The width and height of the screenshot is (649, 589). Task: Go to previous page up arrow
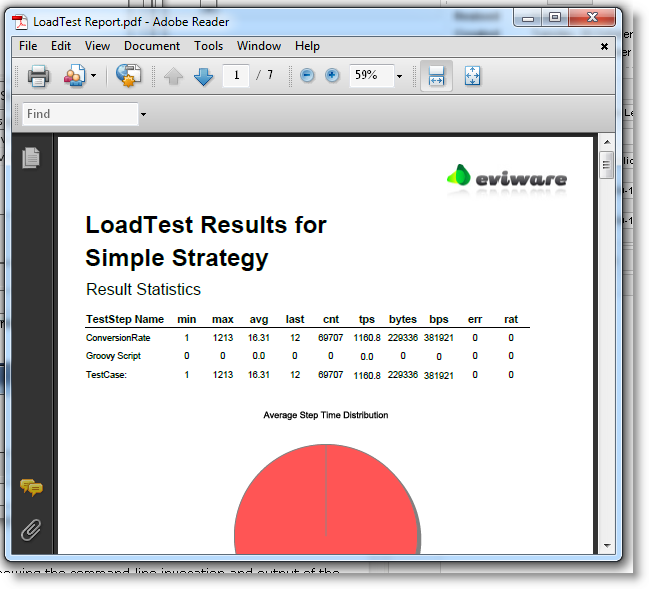173,76
